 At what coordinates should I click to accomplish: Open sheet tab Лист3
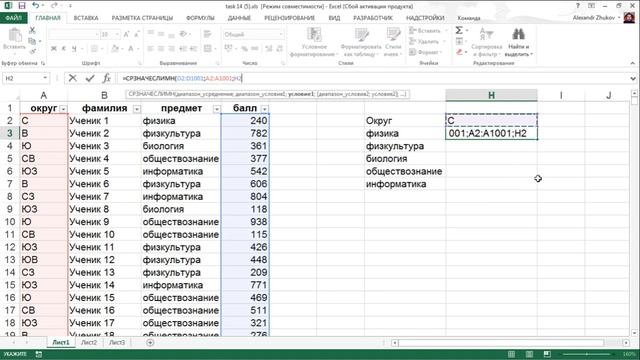tap(117, 342)
